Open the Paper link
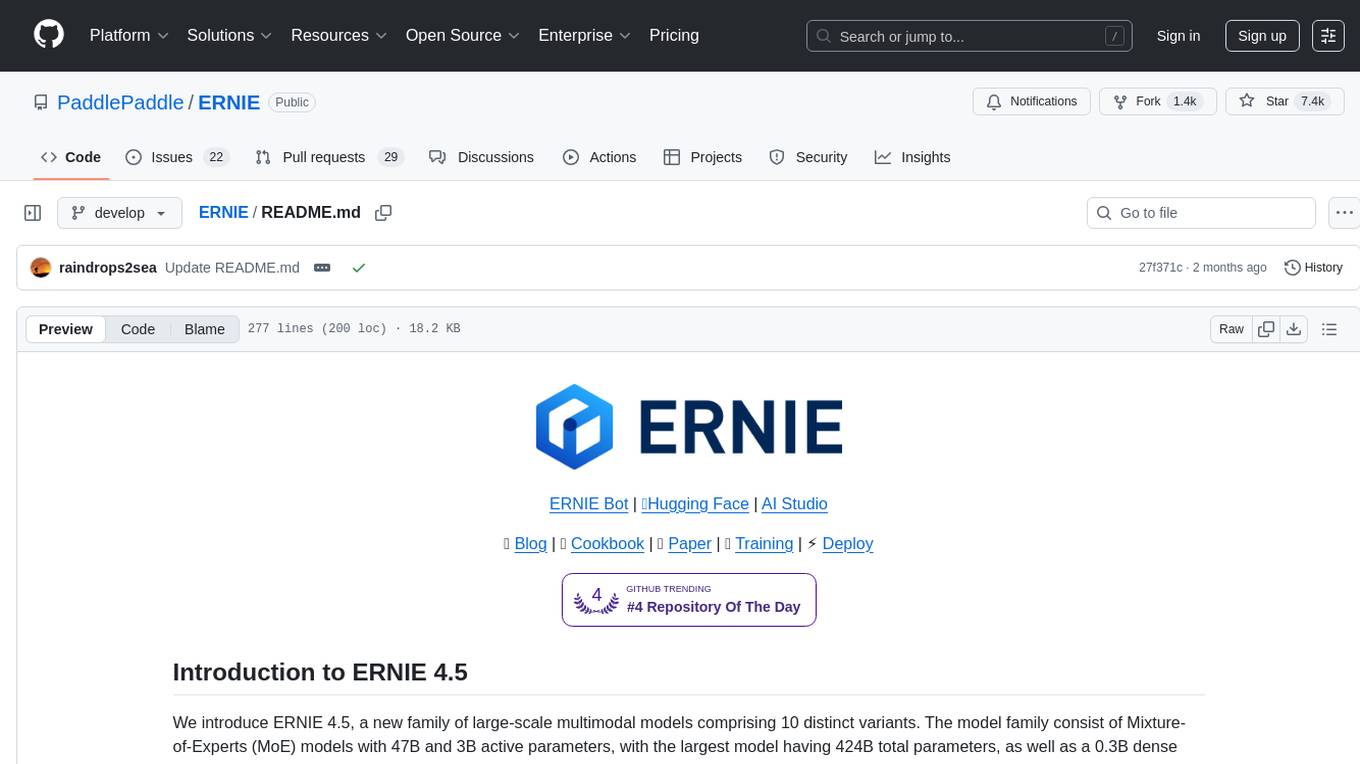 click(689, 544)
